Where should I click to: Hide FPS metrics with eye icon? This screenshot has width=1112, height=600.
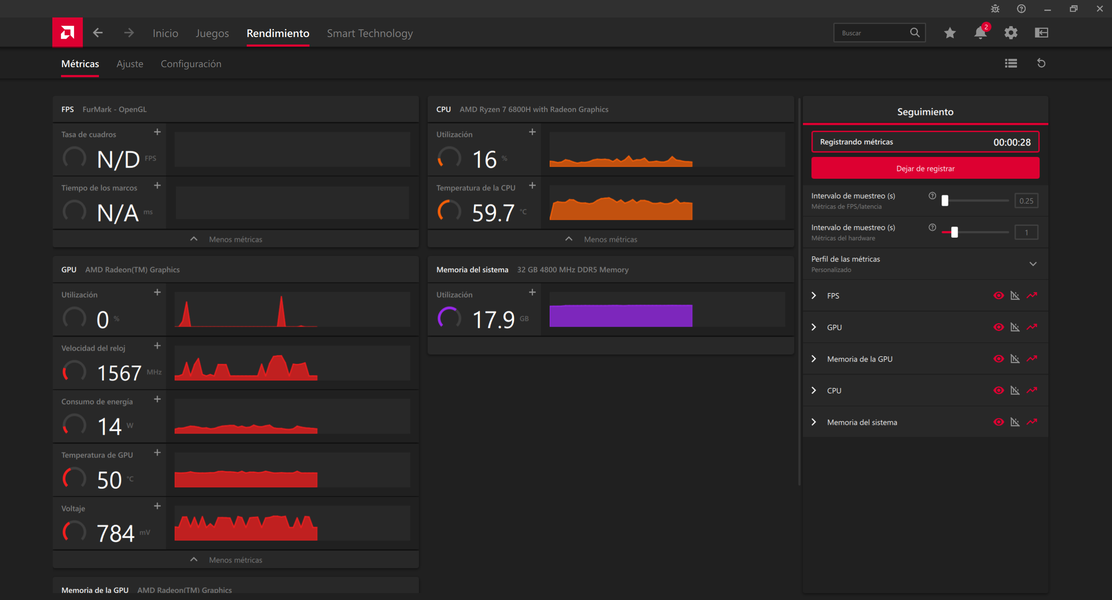click(998, 296)
